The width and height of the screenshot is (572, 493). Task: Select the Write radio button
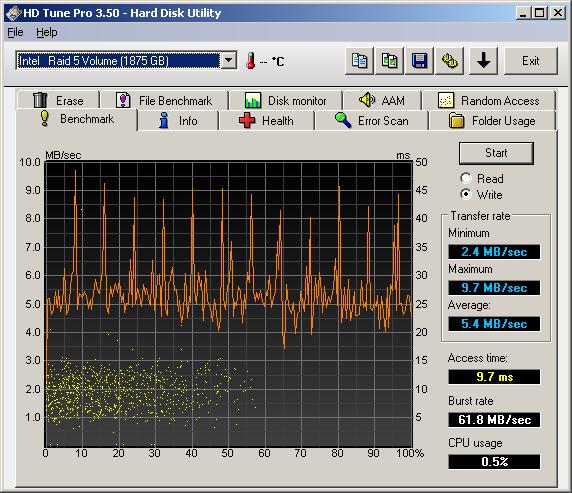tap(466, 194)
